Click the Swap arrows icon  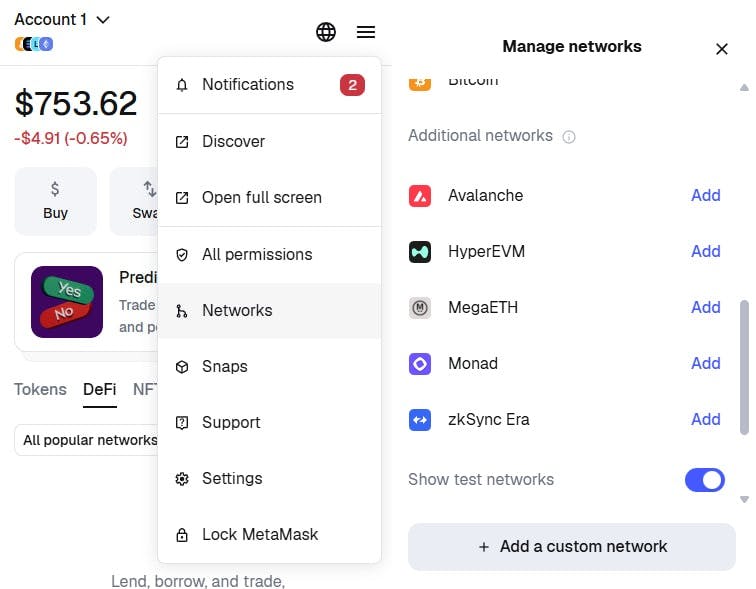pyautogui.click(x=150, y=188)
